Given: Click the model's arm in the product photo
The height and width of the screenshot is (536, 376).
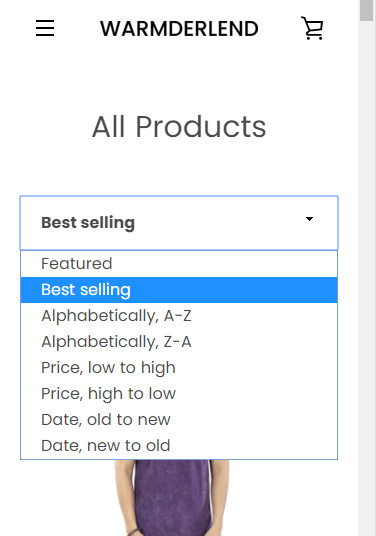Looking at the screenshot, I should pyautogui.click(x=123, y=498).
